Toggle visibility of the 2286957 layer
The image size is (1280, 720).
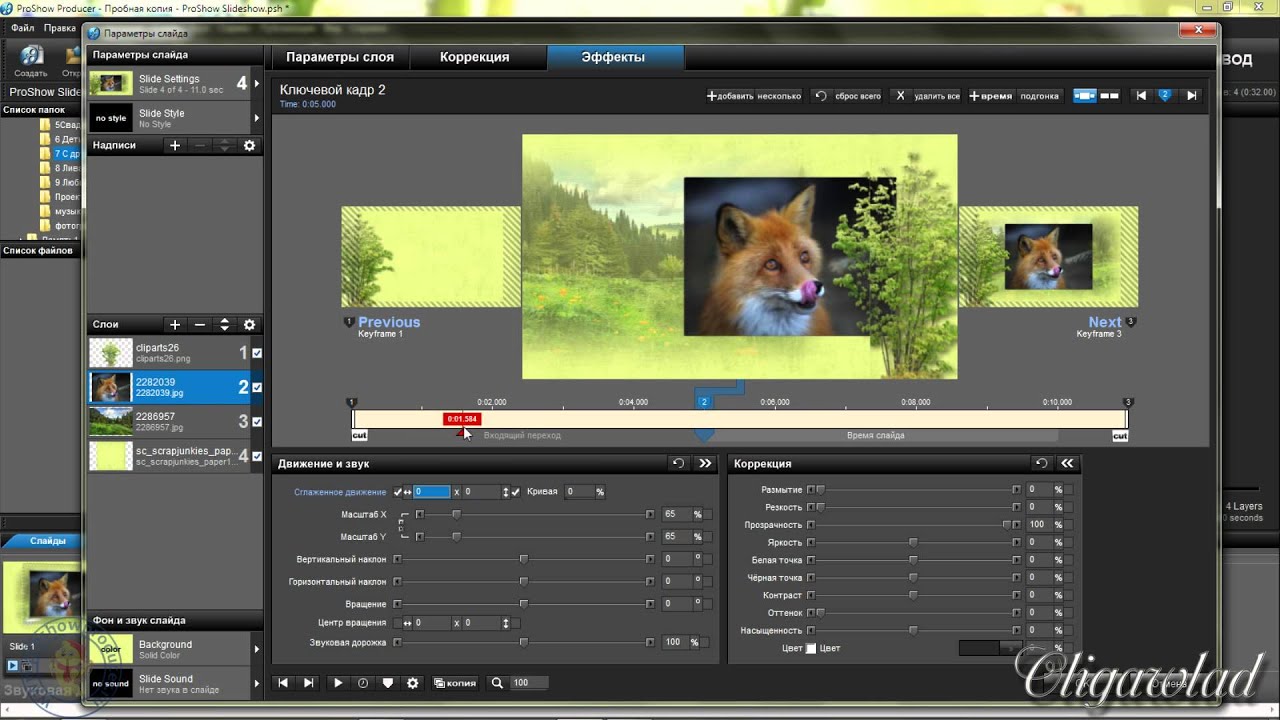pos(257,422)
